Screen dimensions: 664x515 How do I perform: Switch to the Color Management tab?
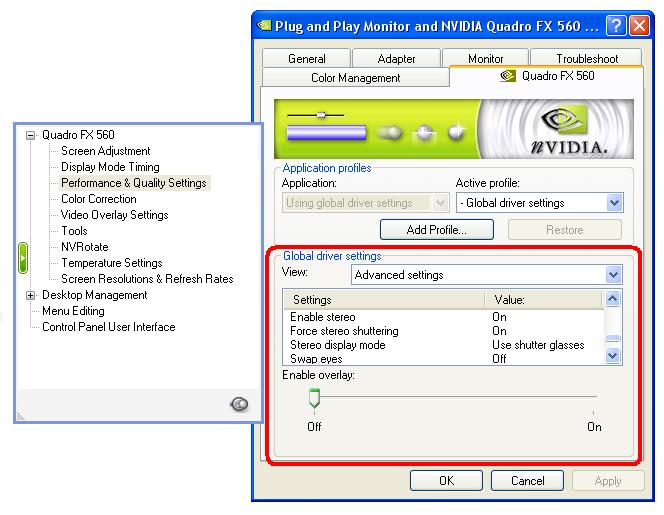click(x=355, y=77)
